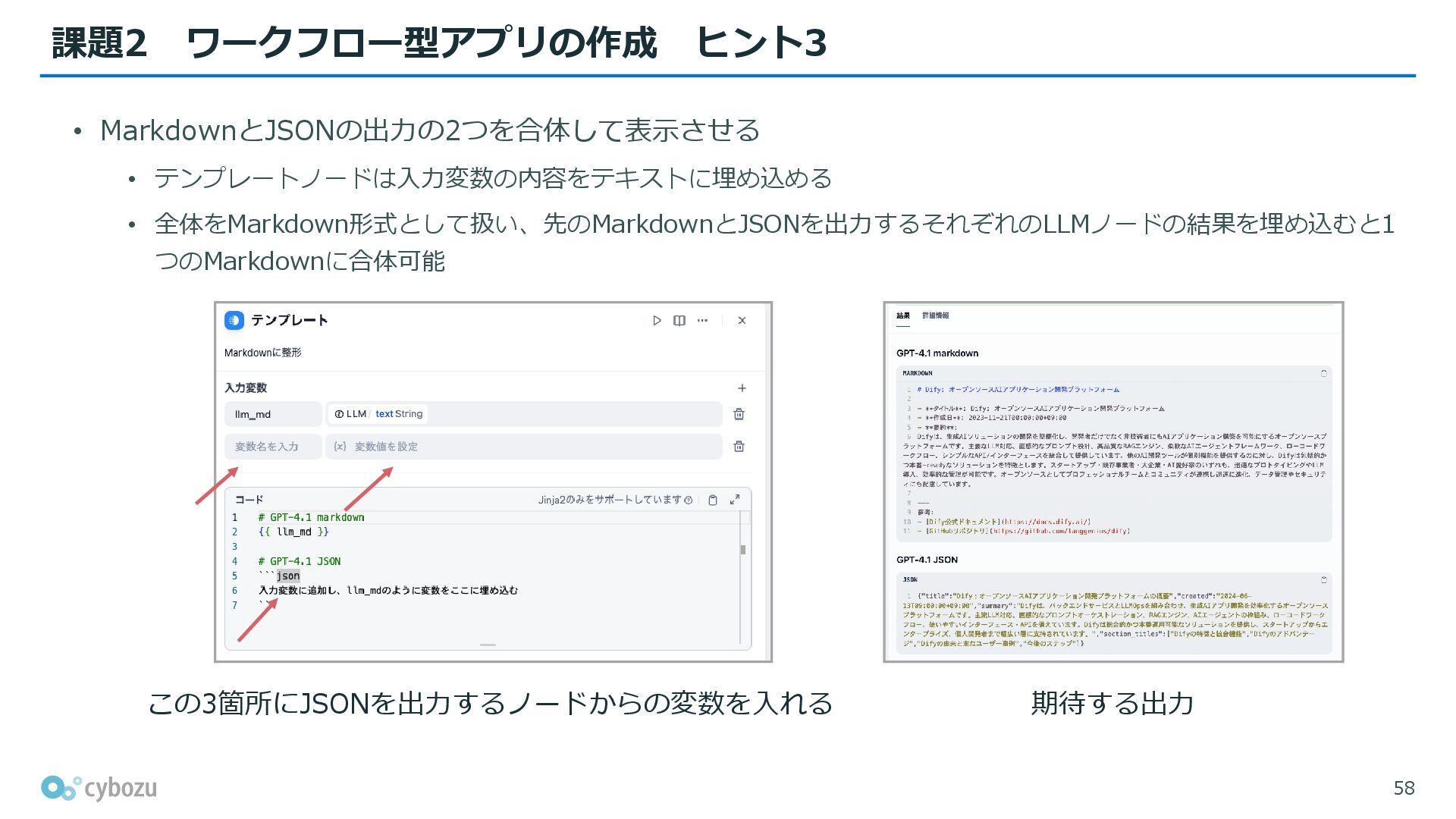
Task: Open the help docs book icon in the Template panel
Action: [x=679, y=321]
